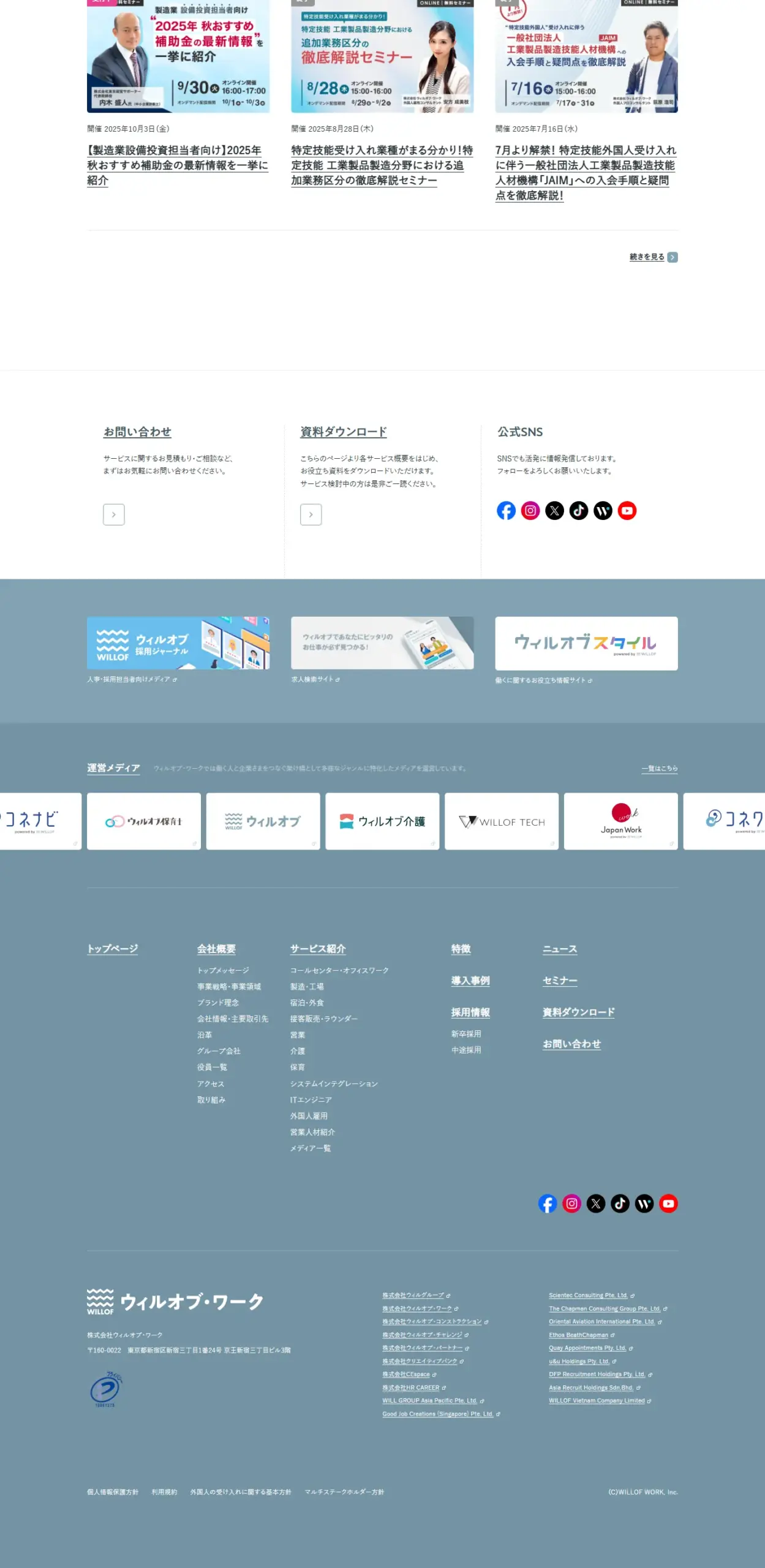Screen dimensions: 765x1568
Task: Open the Facebook icon under 公式SNS
Action: tap(506, 510)
